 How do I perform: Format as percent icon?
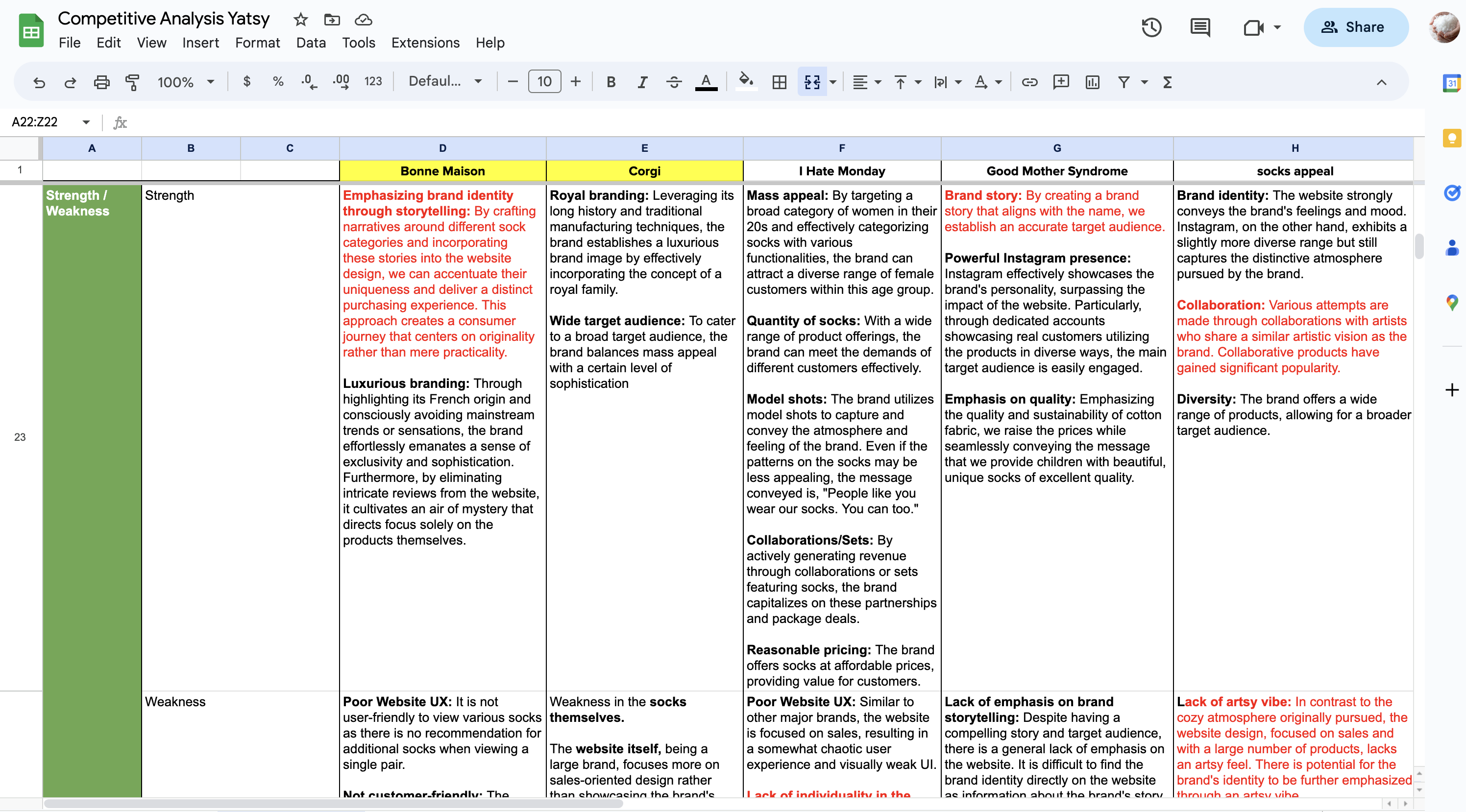click(x=278, y=81)
